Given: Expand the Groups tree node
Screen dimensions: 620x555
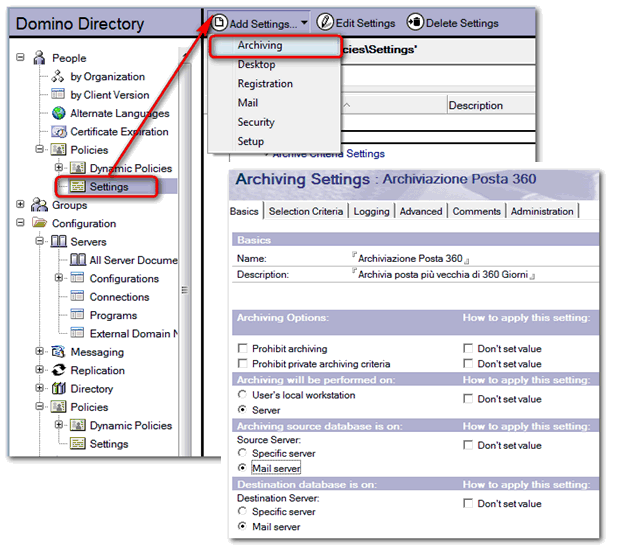Looking at the screenshot, I should [x=20, y=204].
